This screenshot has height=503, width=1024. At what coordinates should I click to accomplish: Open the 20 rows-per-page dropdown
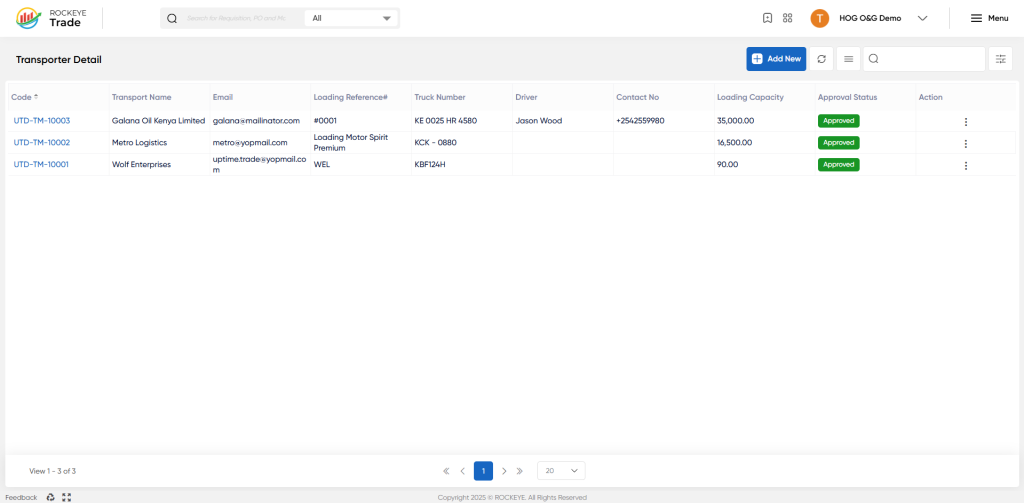click(561, 471)
